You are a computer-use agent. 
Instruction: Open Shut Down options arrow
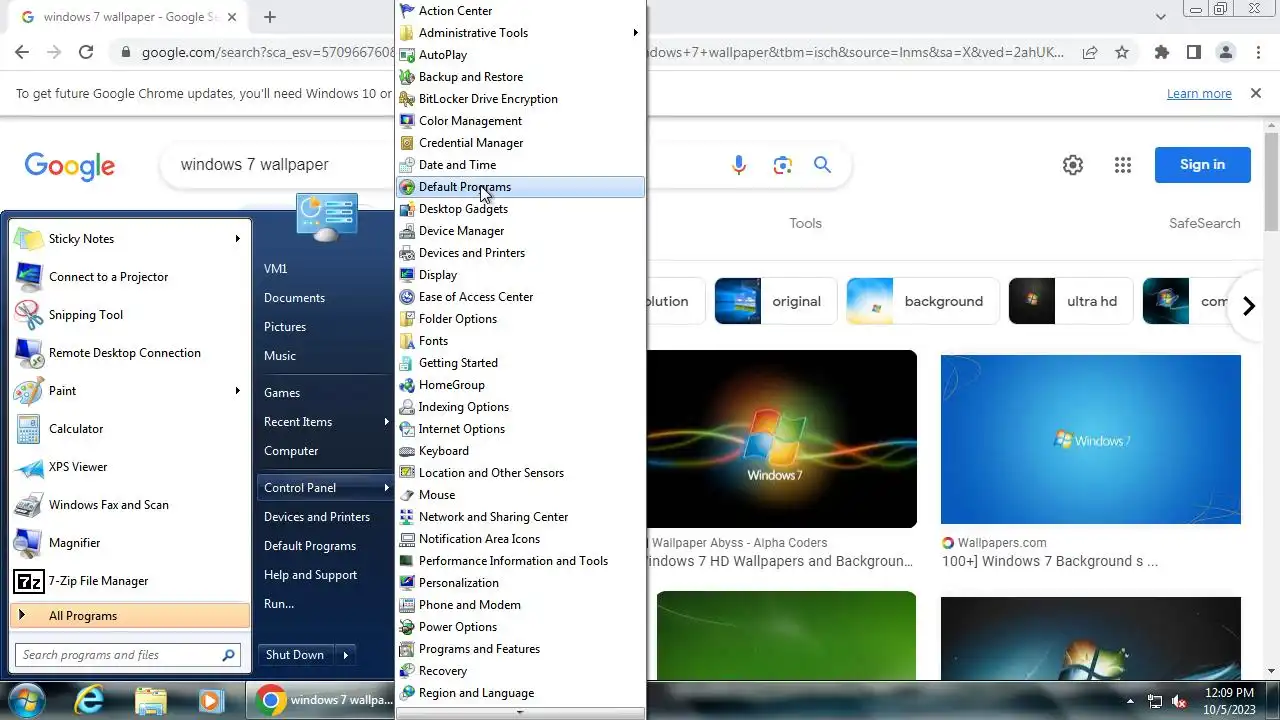click(346, 655)
